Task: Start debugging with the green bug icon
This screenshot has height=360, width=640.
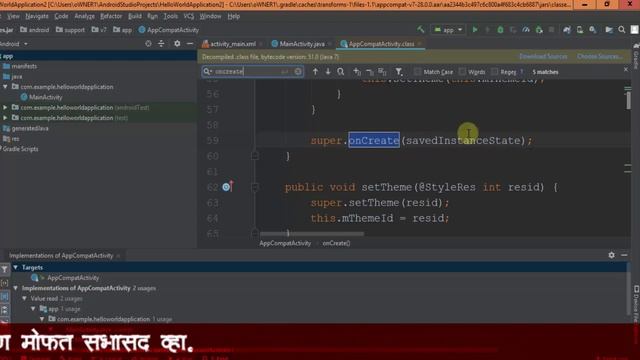Action: point(500,29)
